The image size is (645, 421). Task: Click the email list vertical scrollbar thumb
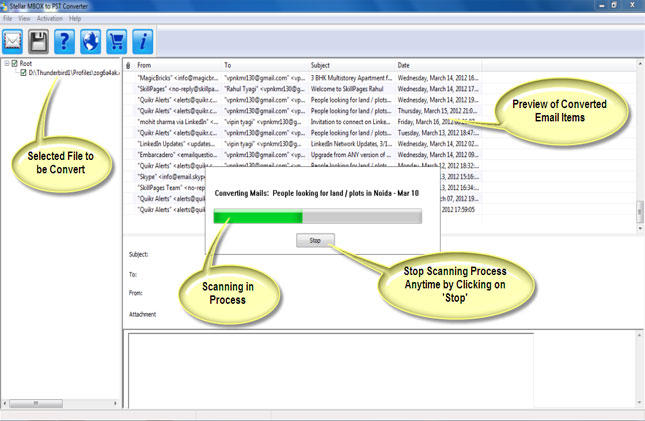(x=640, y=211)
